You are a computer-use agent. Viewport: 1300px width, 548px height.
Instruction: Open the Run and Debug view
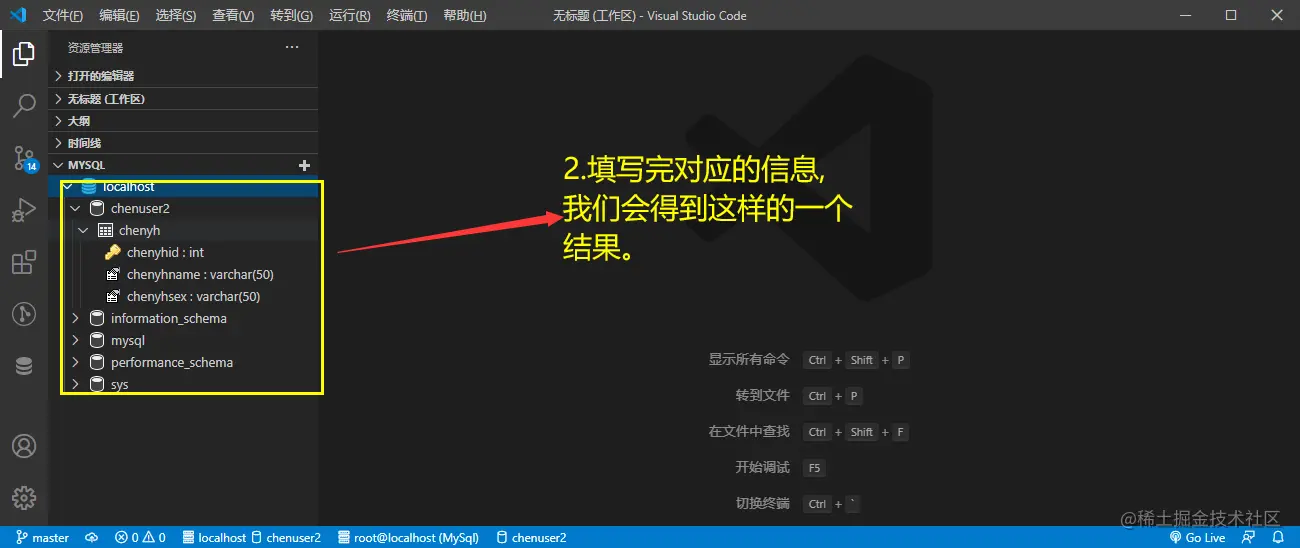tap(24, 210)
